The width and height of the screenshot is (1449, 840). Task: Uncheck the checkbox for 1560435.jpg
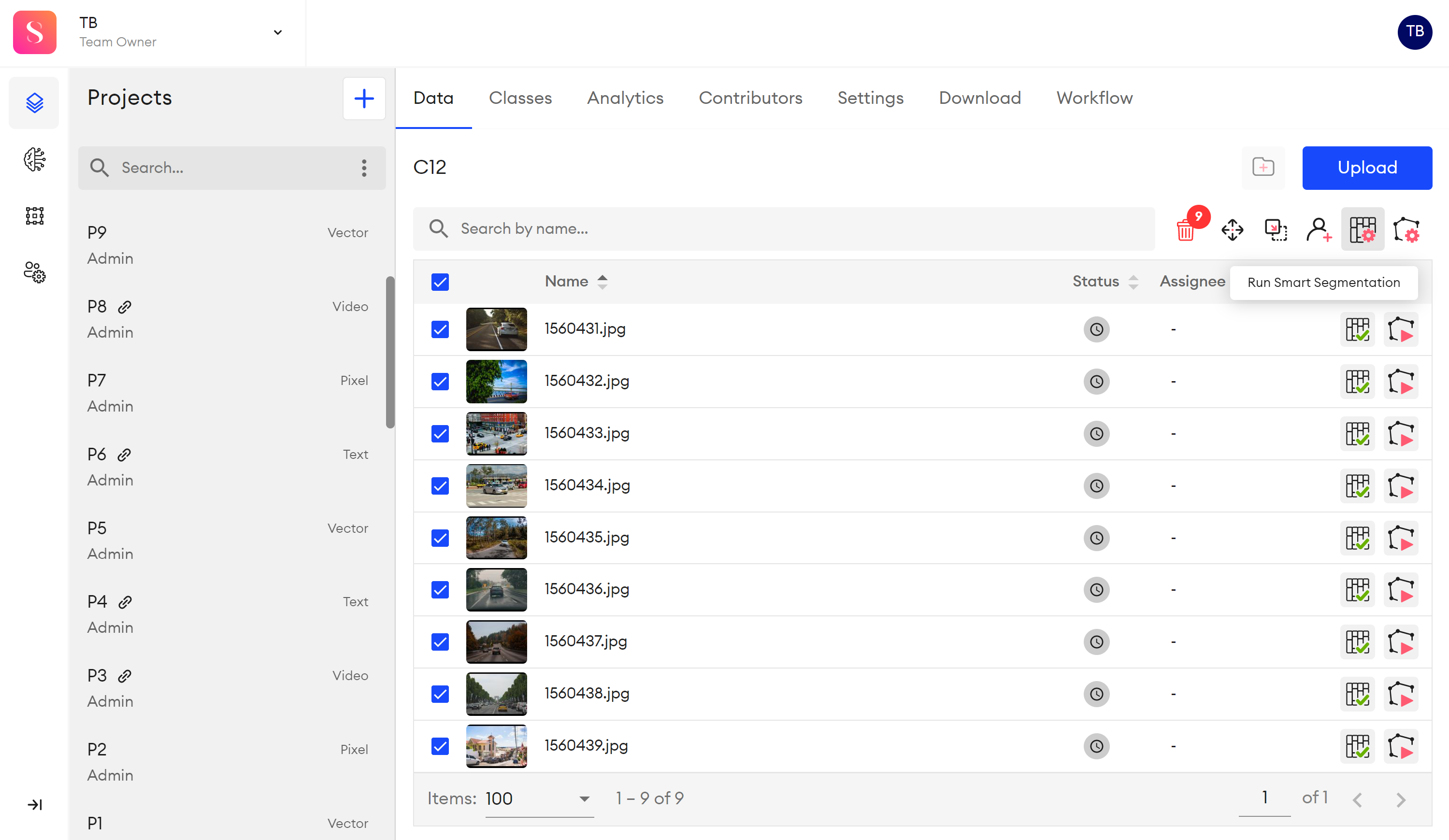[440, 538]
